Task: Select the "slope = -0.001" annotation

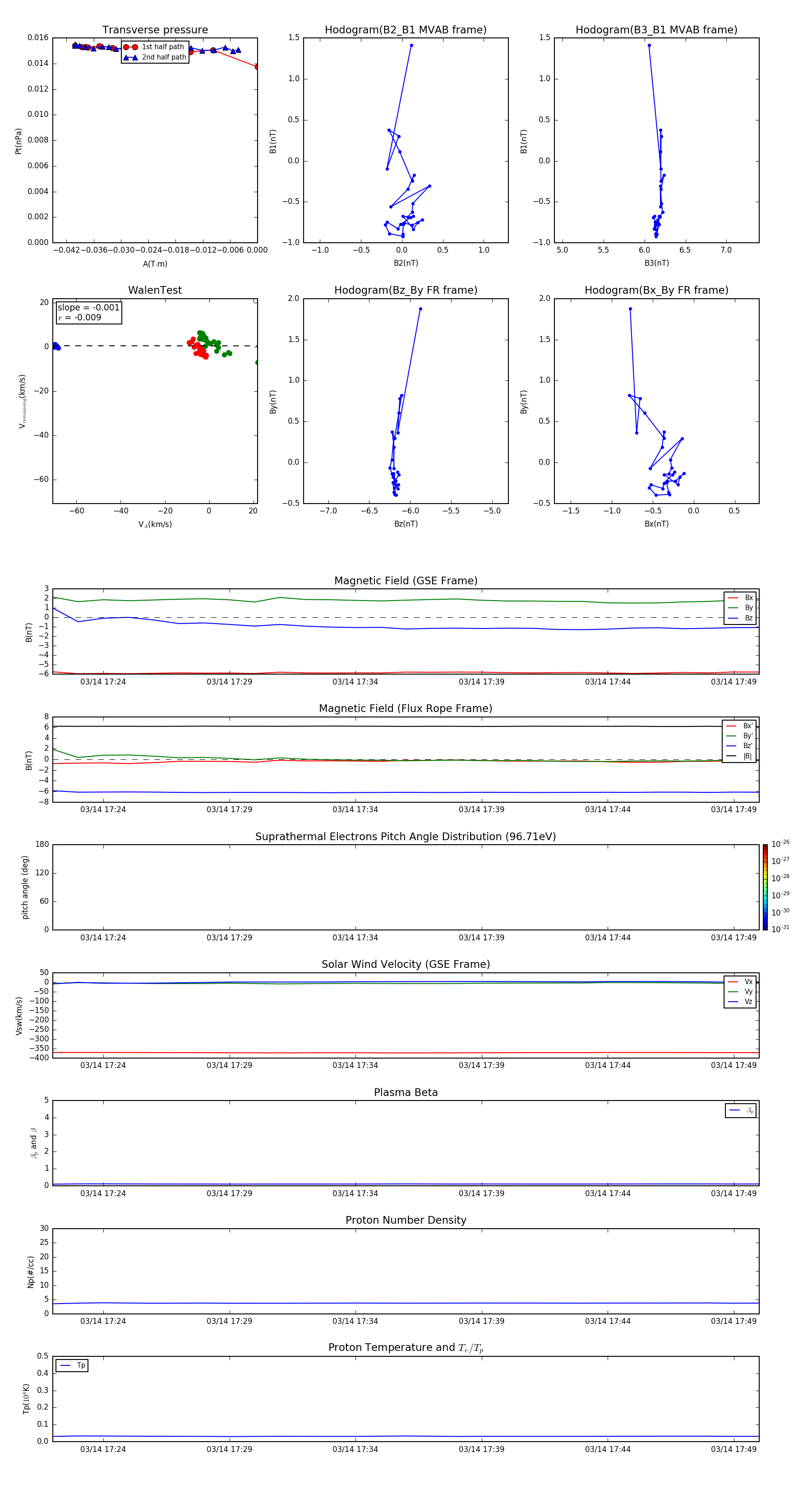Action: tap(88, 308)
